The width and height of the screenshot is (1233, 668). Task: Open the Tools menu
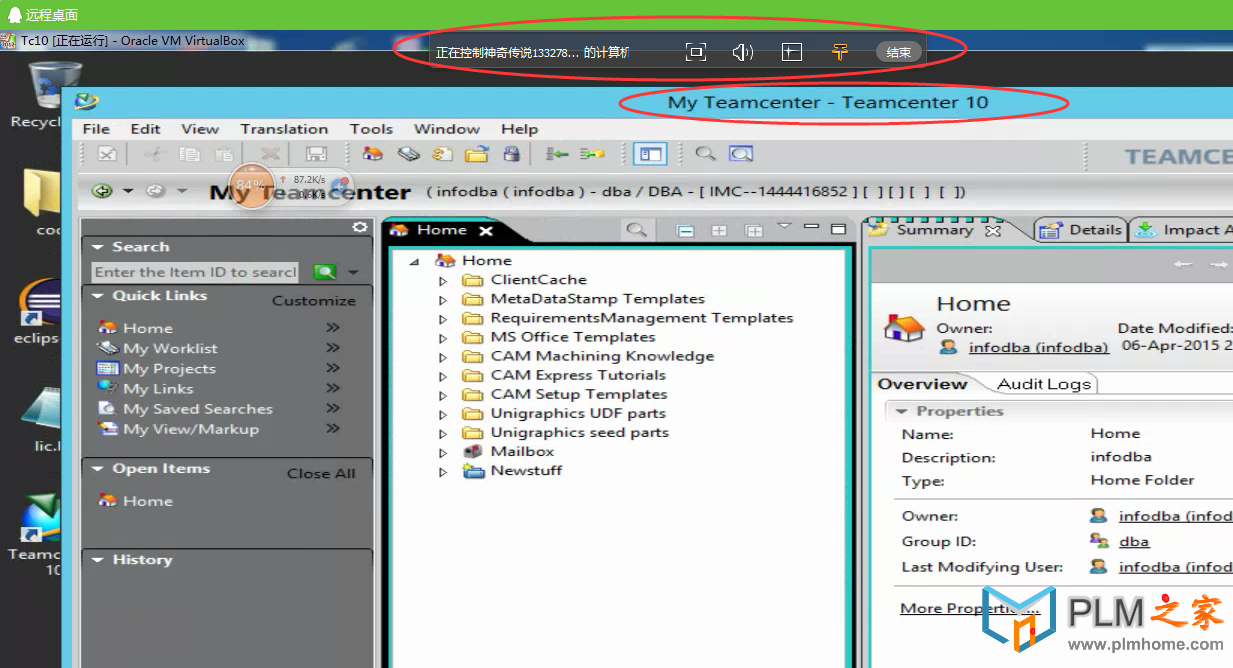pyautogui.click(x=371, y=129)
